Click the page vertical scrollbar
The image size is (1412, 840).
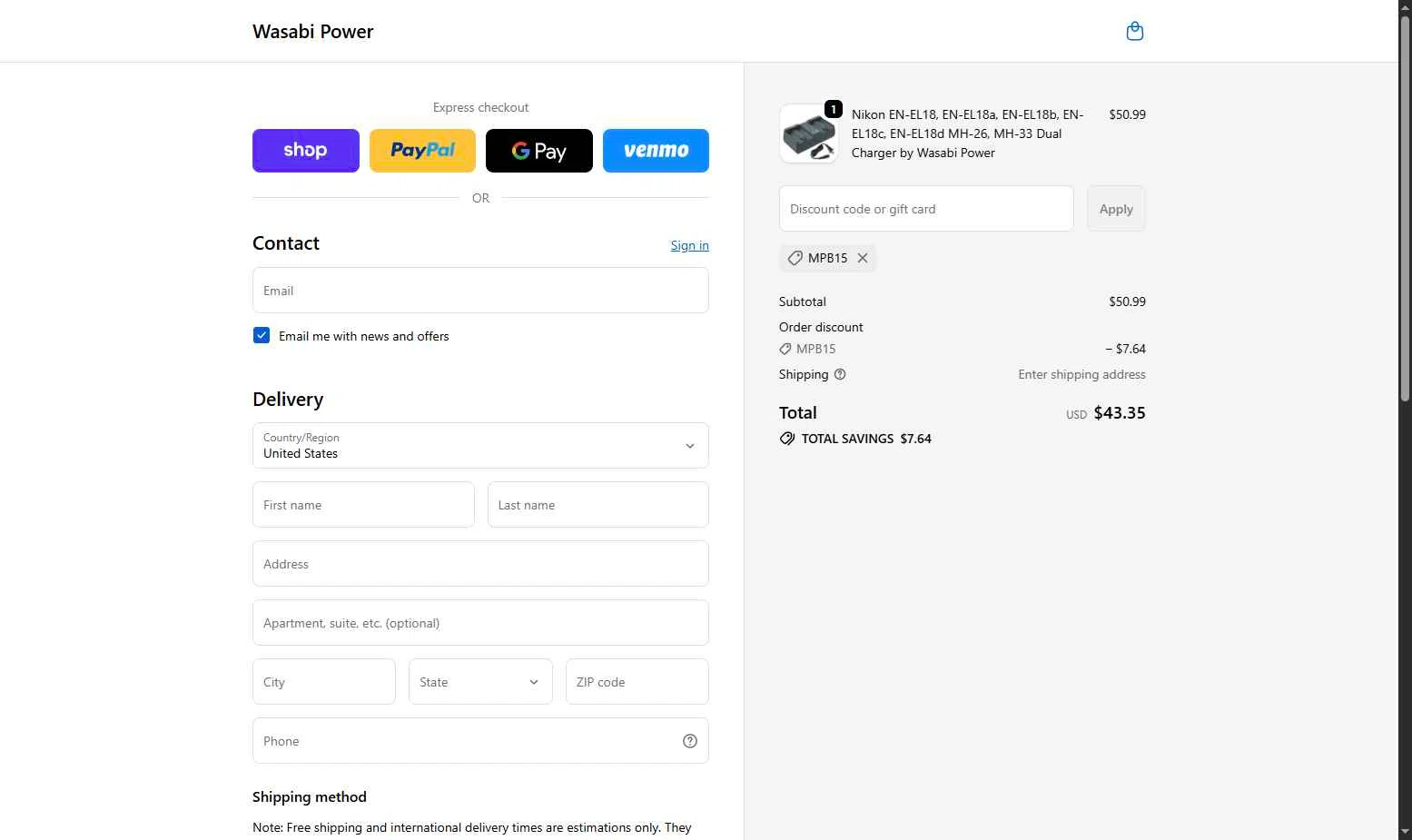coord(1405,209)
